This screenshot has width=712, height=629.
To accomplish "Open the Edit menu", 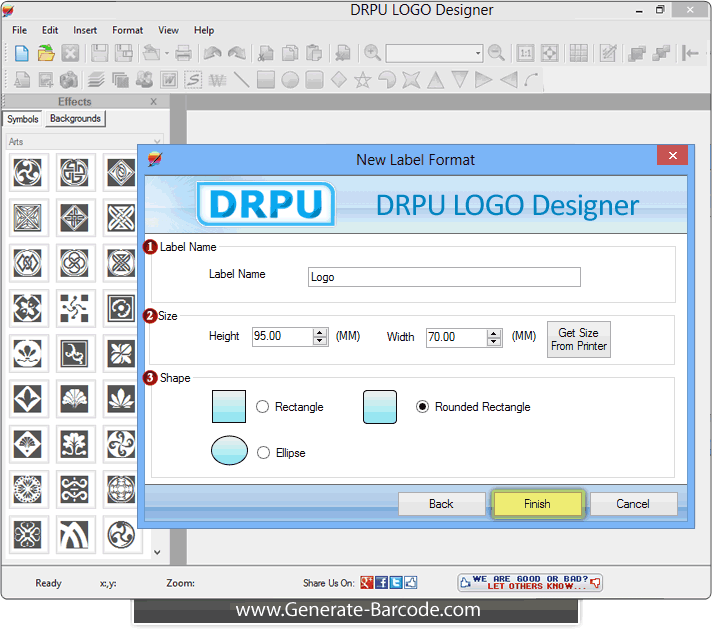I will (50, 30).
